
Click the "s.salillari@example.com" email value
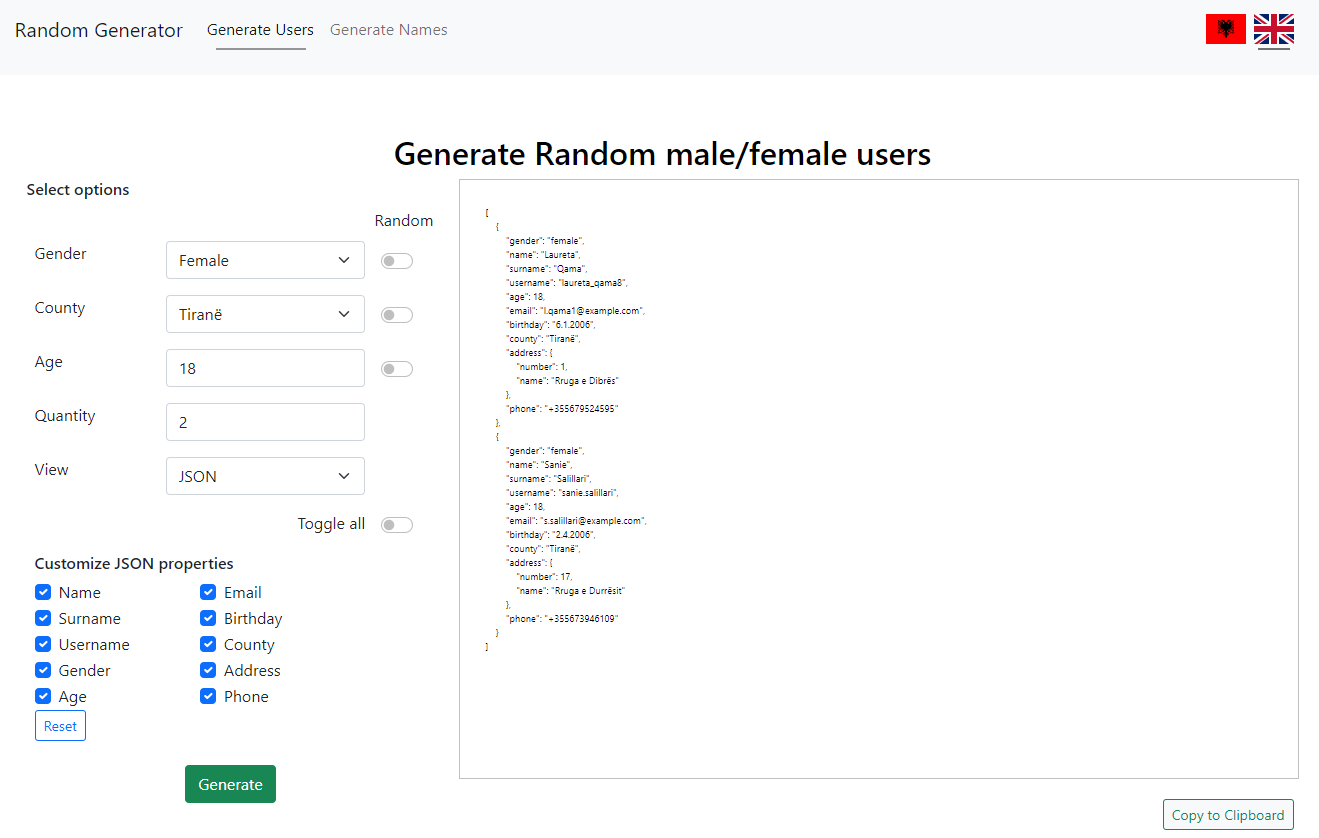pos(593,521)
